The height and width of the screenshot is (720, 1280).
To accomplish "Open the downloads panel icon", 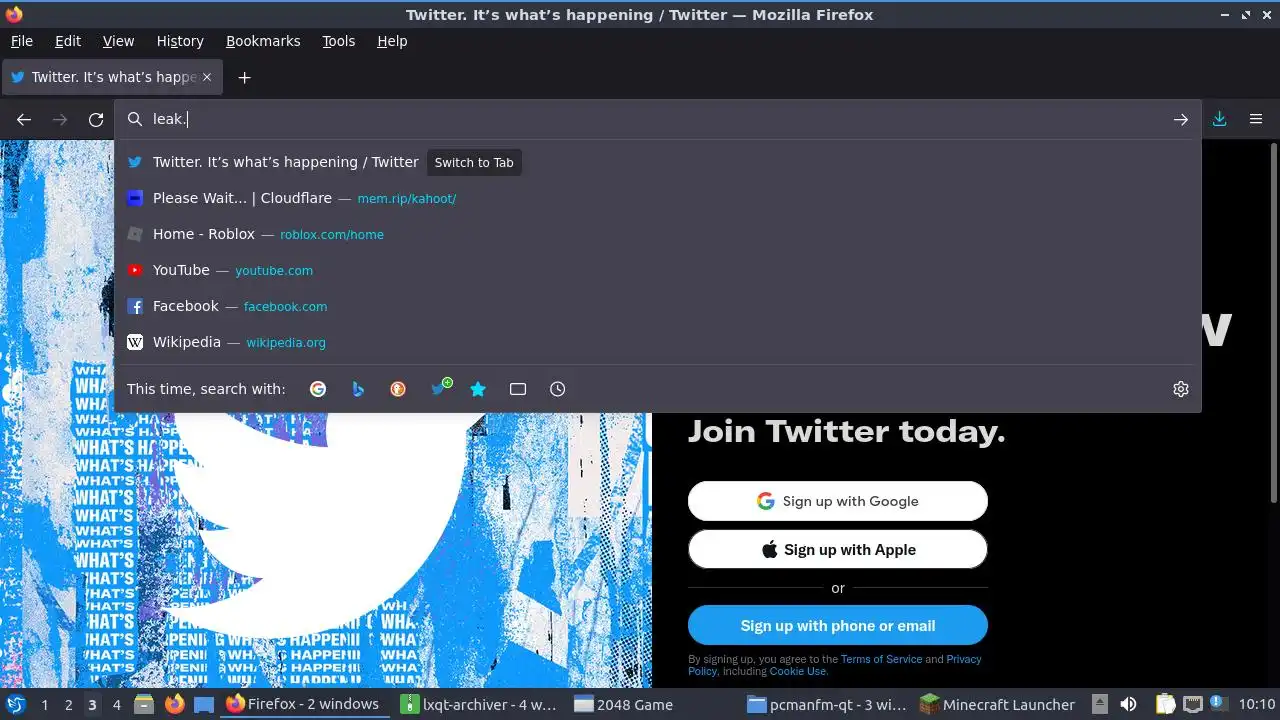I will (x=1219, y=119).
